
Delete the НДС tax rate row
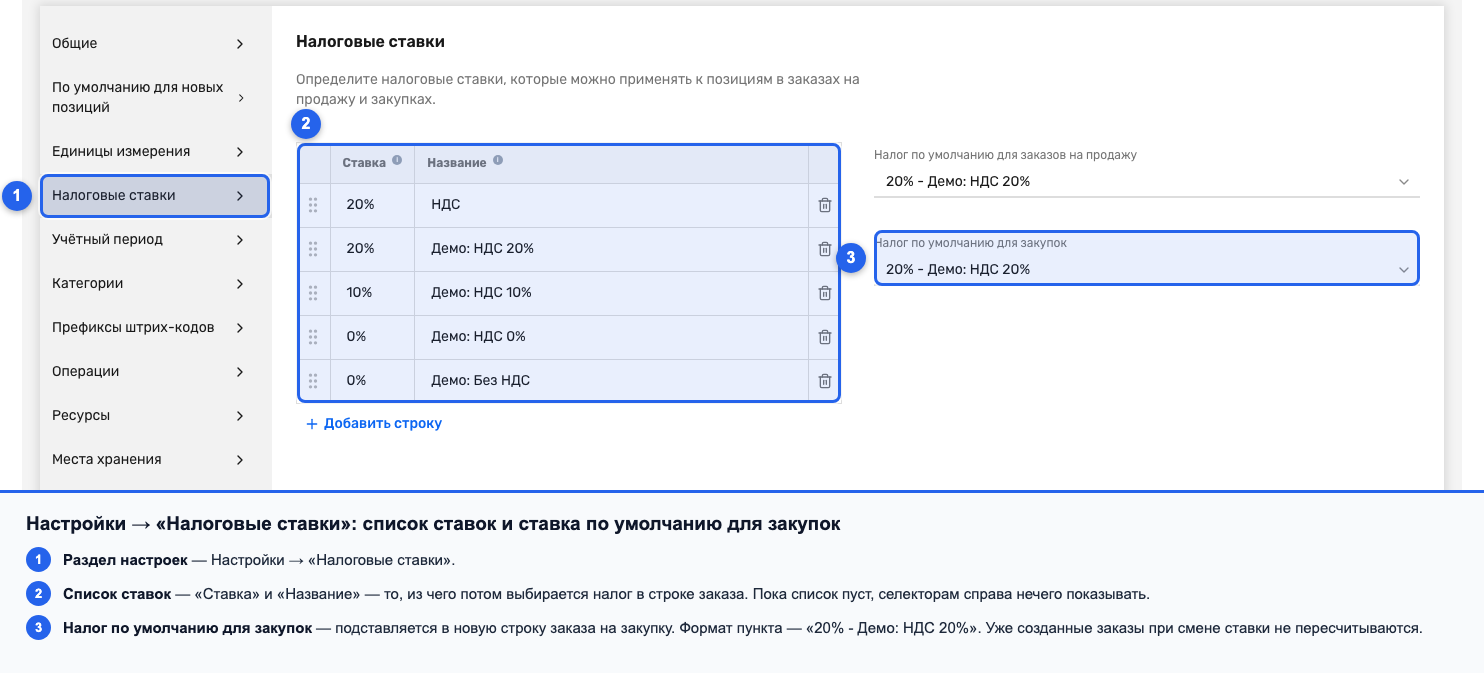click(824, 205)
